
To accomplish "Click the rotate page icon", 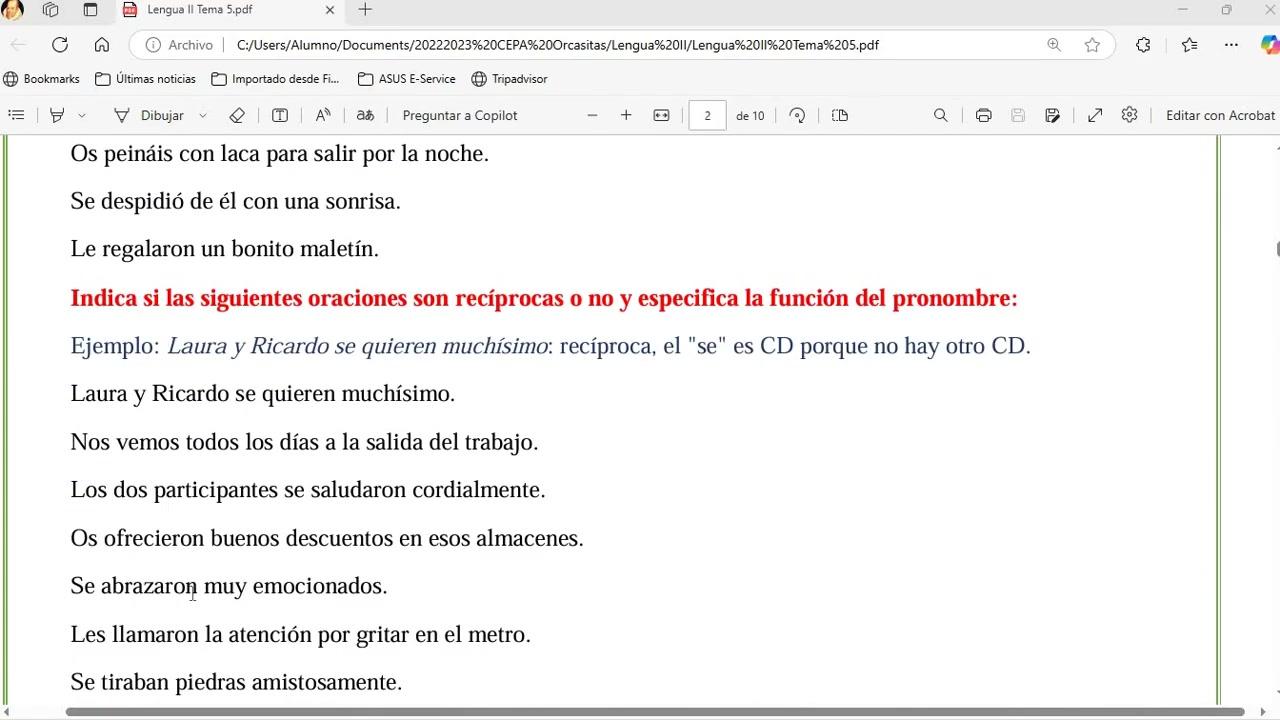I will pos(797,116).
